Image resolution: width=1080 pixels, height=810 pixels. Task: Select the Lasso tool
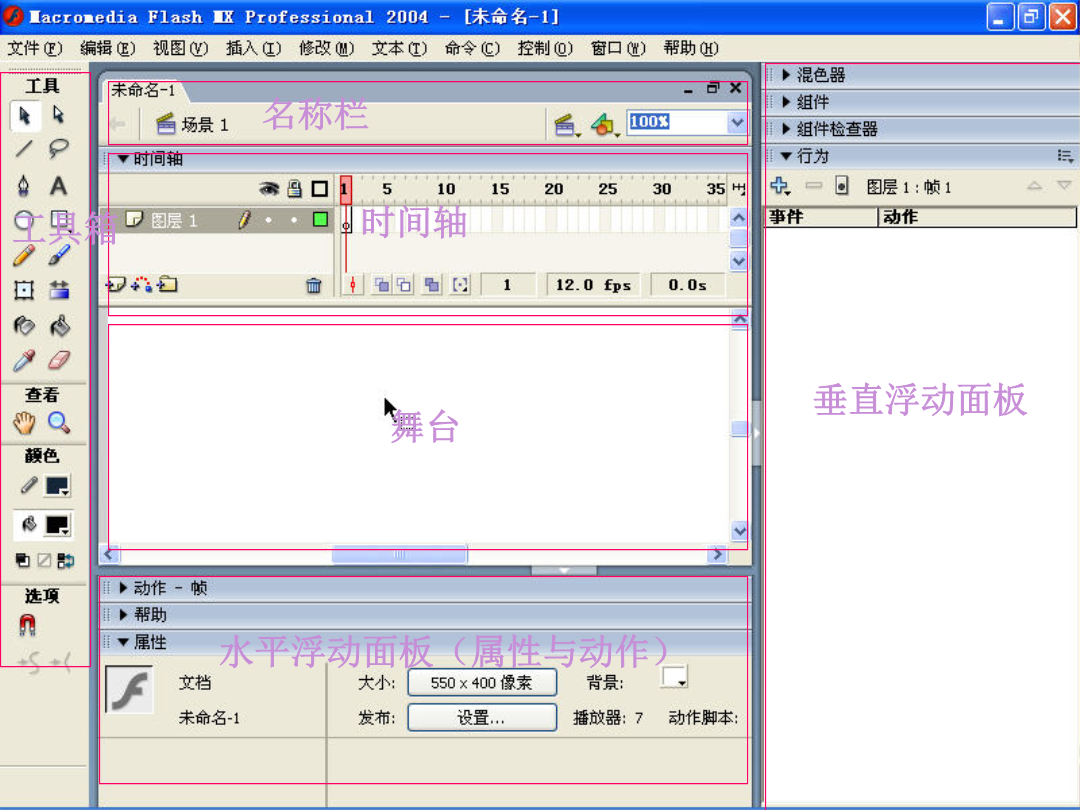click(59, 148)
